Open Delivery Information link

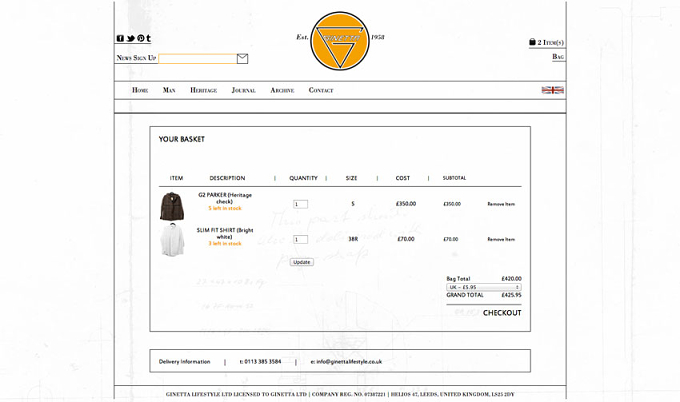[184, 362]
